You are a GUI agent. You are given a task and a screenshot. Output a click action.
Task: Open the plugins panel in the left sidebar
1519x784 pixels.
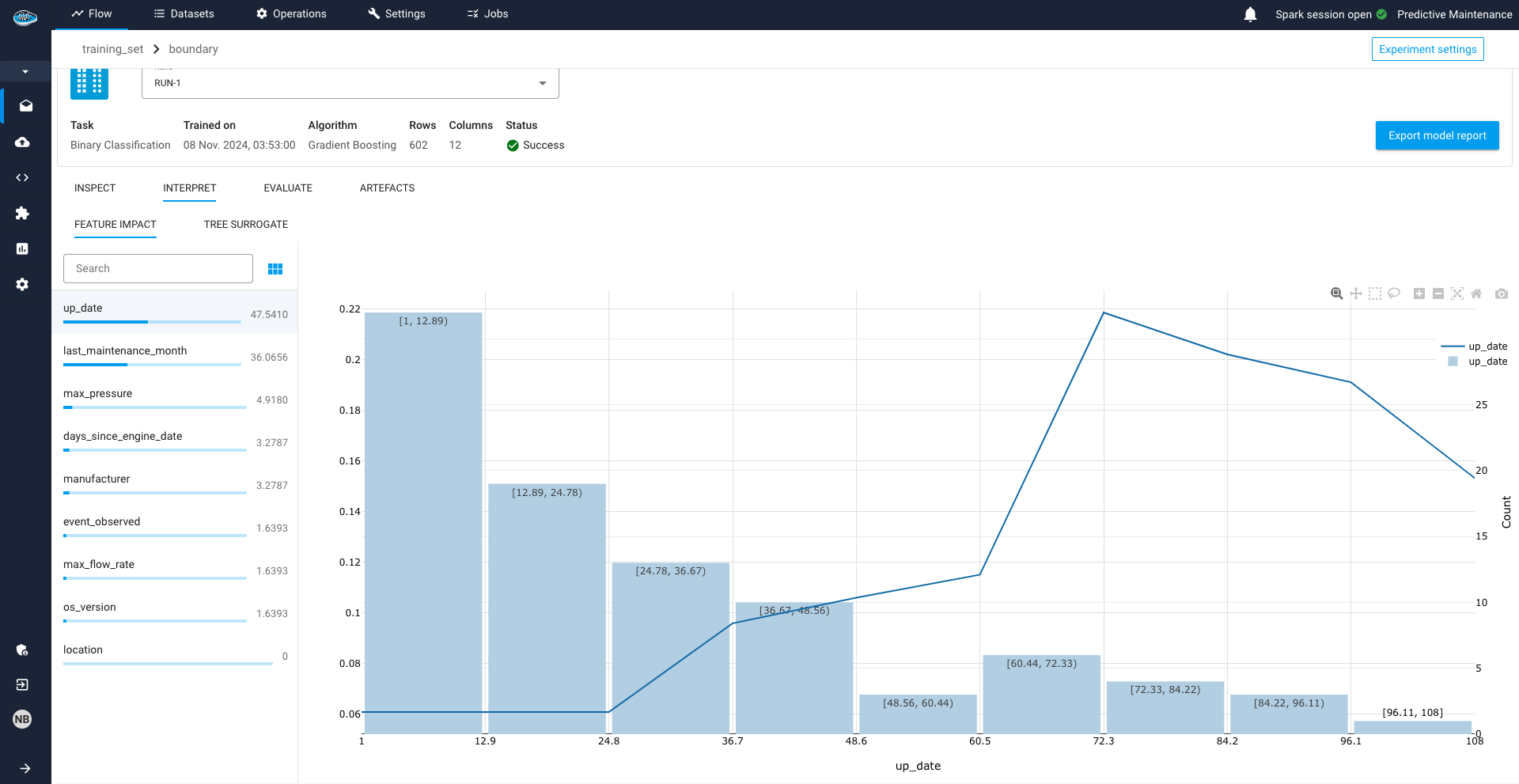22,213
